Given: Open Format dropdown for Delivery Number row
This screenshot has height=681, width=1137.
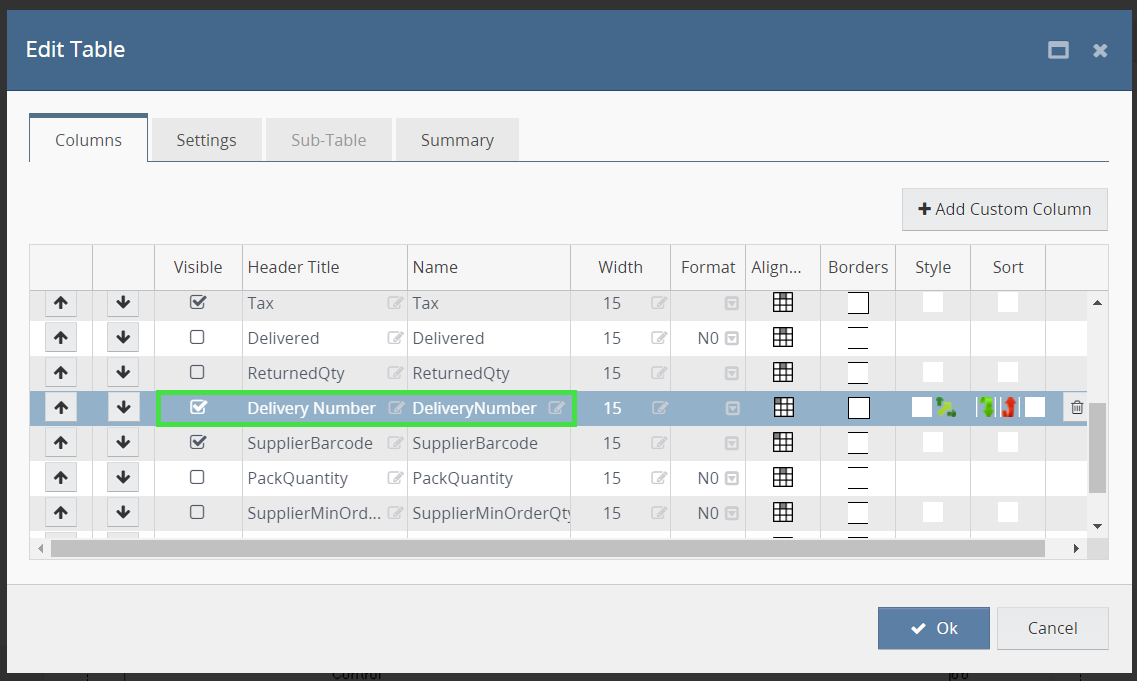Looking at the screenshot, I should coord(732,408).
